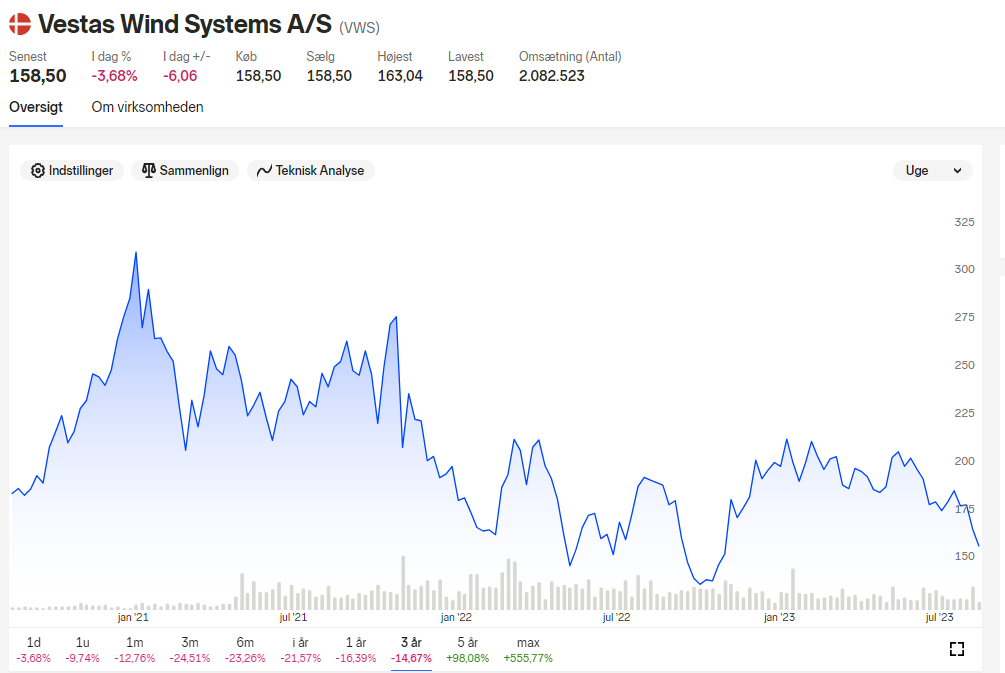Click the 150 price axis label
1005x673 pixels.
point(964,556)
